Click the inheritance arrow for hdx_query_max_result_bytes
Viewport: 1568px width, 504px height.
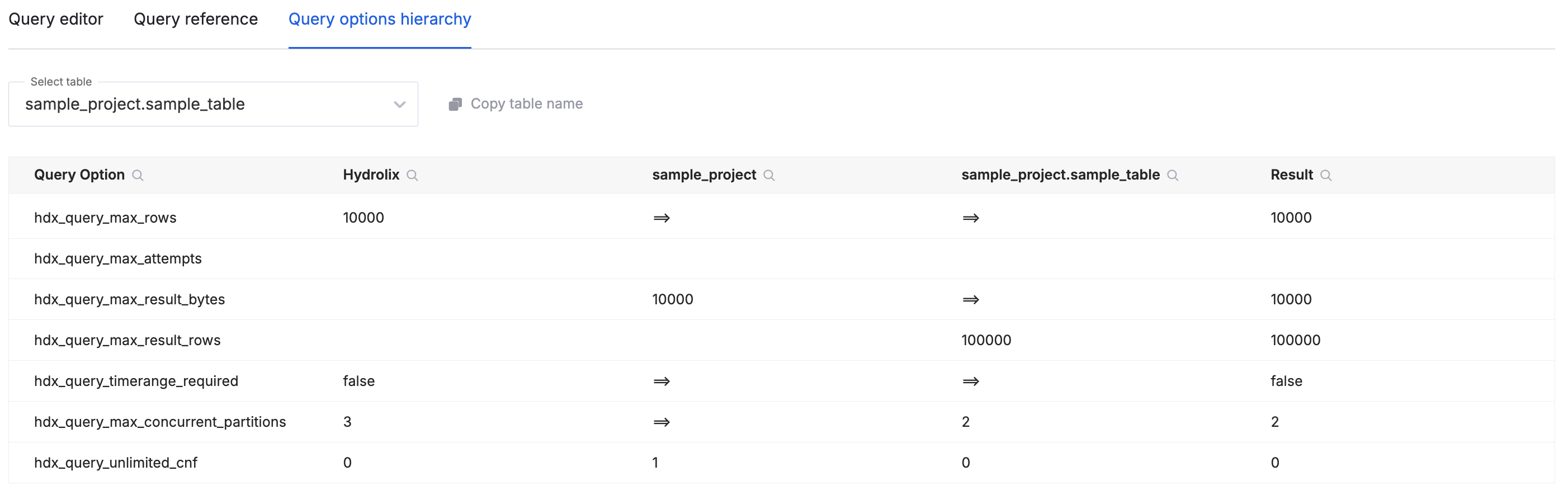click(970, 299)
